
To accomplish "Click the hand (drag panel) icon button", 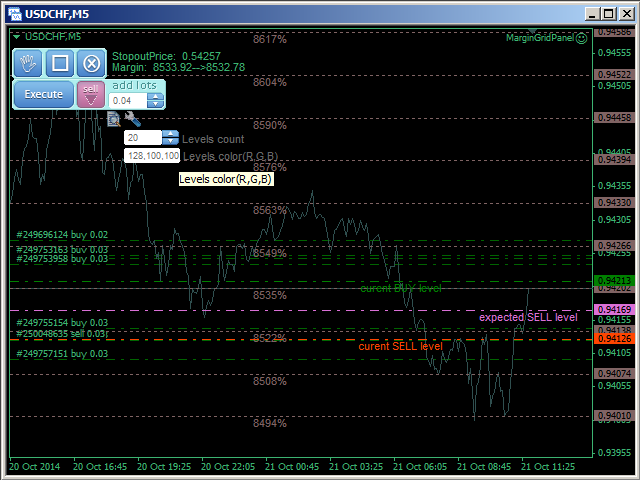I will (29, 64).
